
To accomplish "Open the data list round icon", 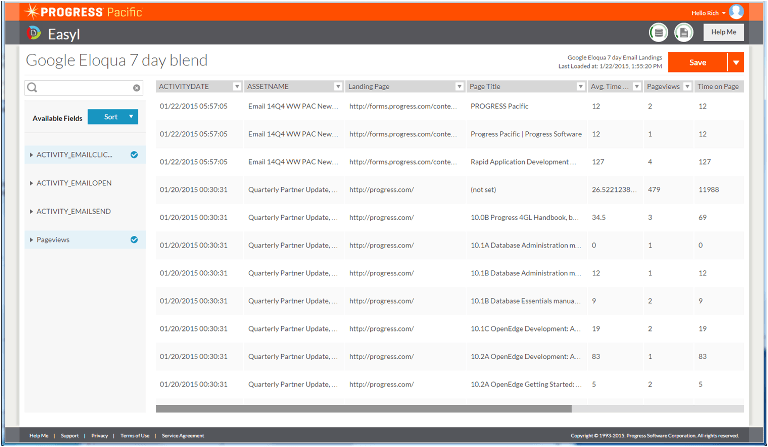I will tap(659, 33).
